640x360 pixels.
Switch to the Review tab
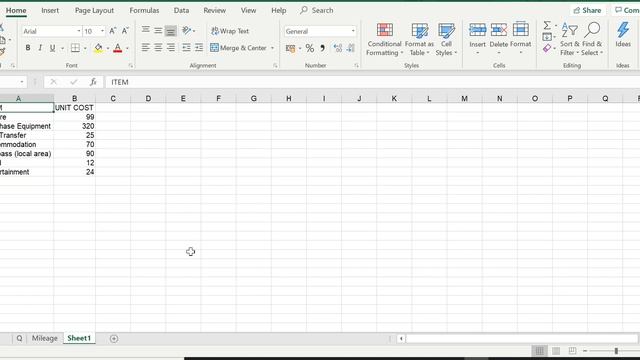215,10
